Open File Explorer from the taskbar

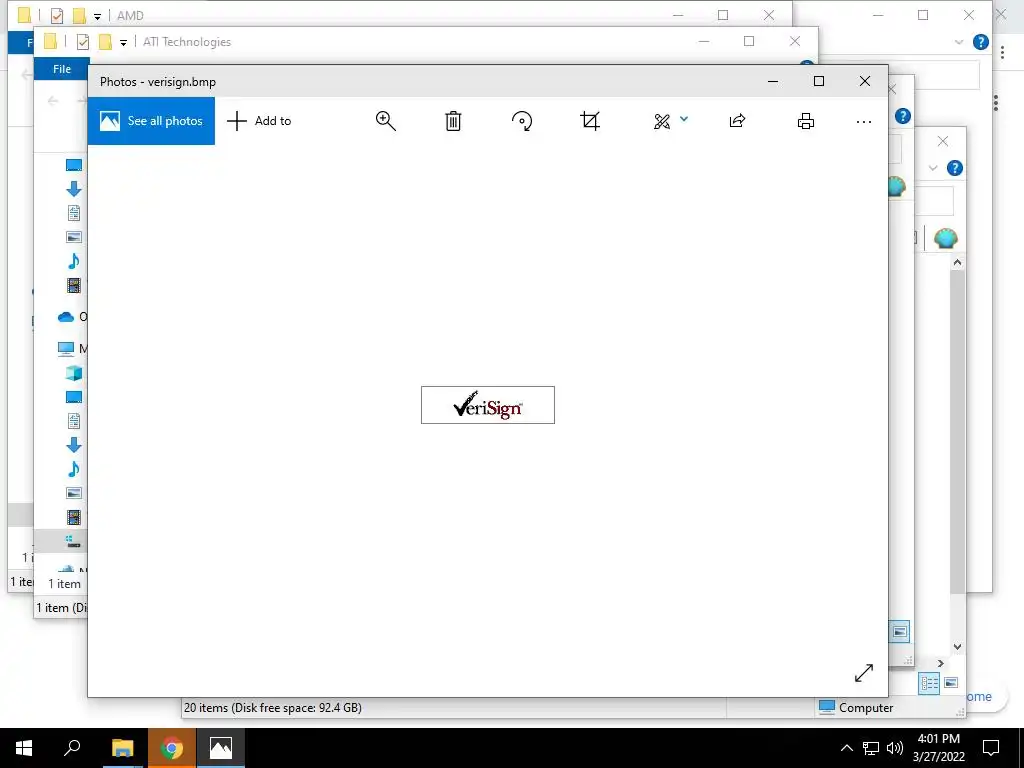[x=122, y=748]
